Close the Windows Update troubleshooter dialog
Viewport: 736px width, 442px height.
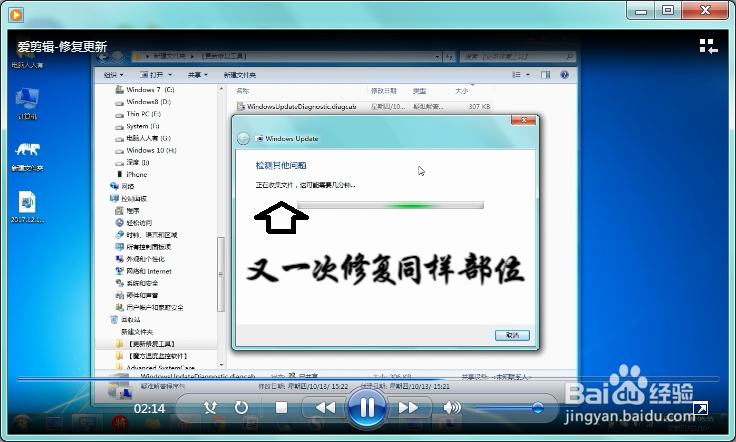[523, 120]
